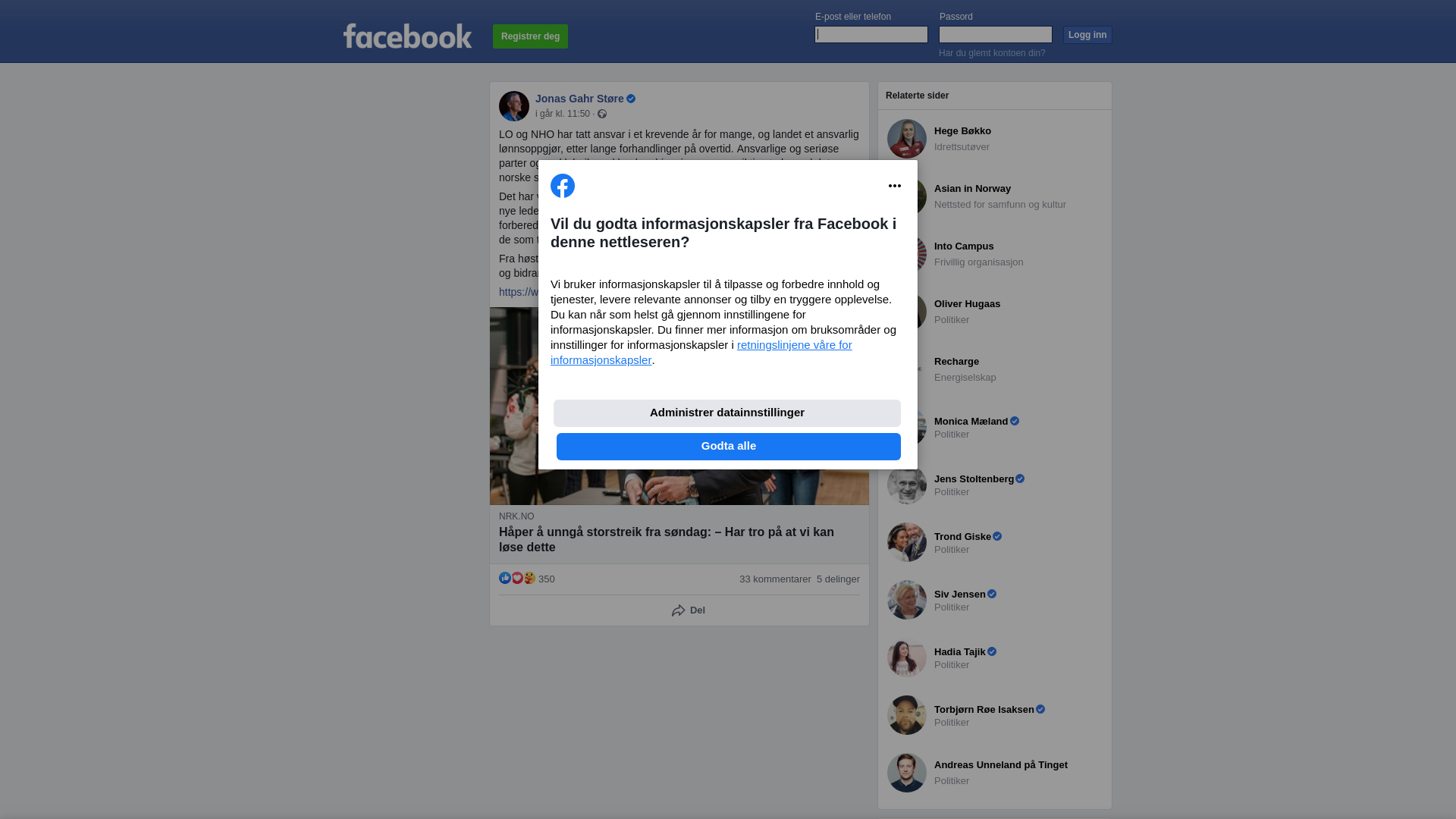
Task: Click the Logg inn button
Action: coord(1087,35)
